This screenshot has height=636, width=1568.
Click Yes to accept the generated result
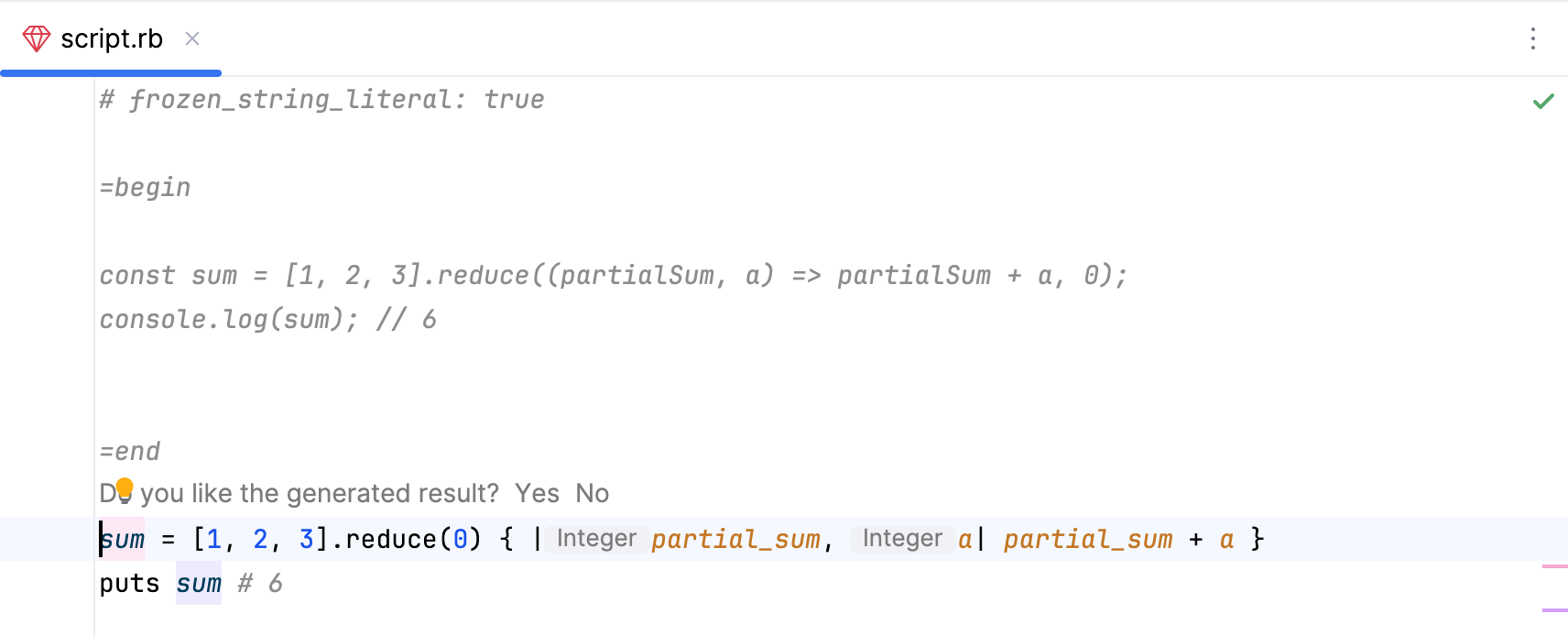click(539, 493)
